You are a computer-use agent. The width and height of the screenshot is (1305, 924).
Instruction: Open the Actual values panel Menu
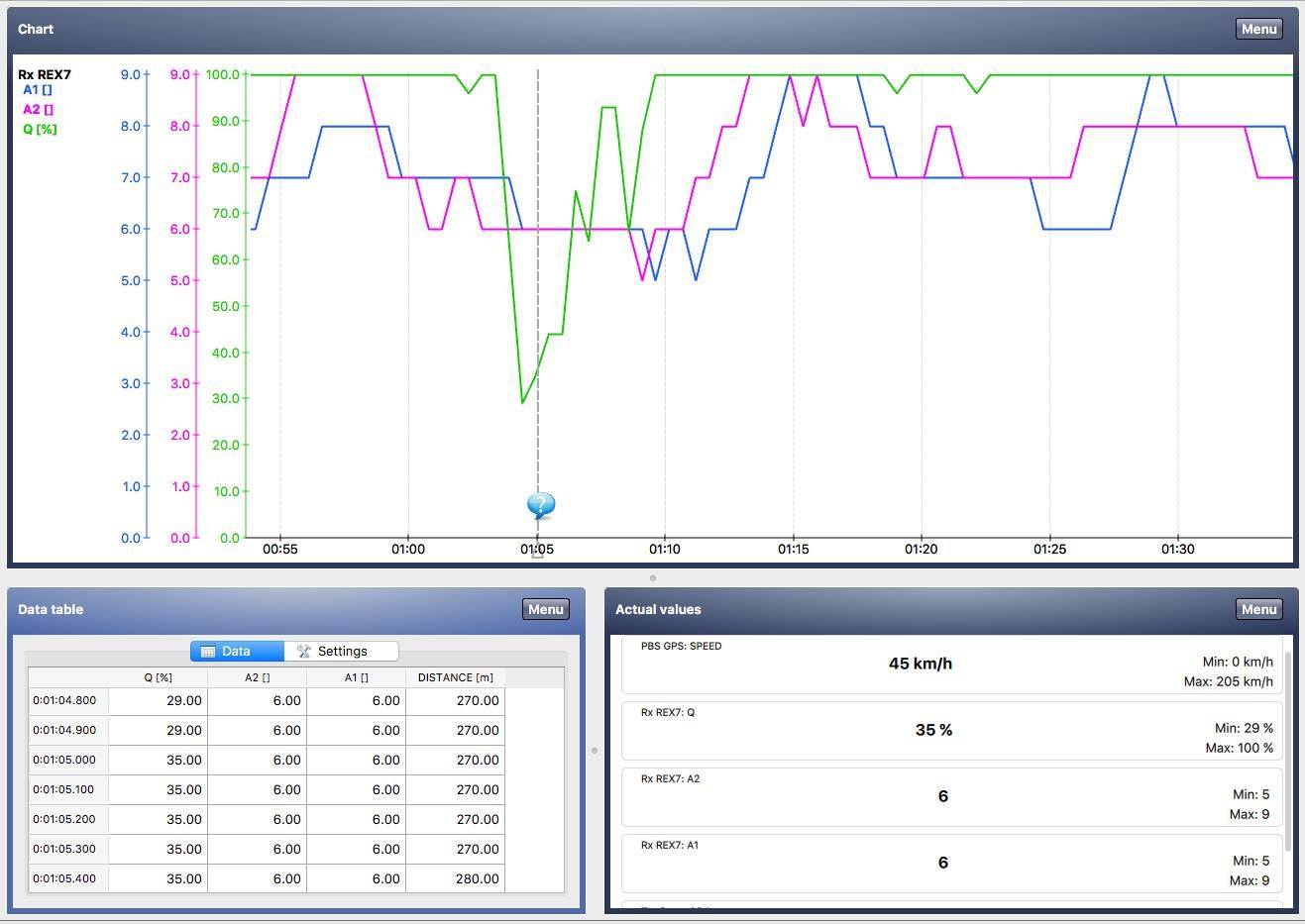(1258, 609)
